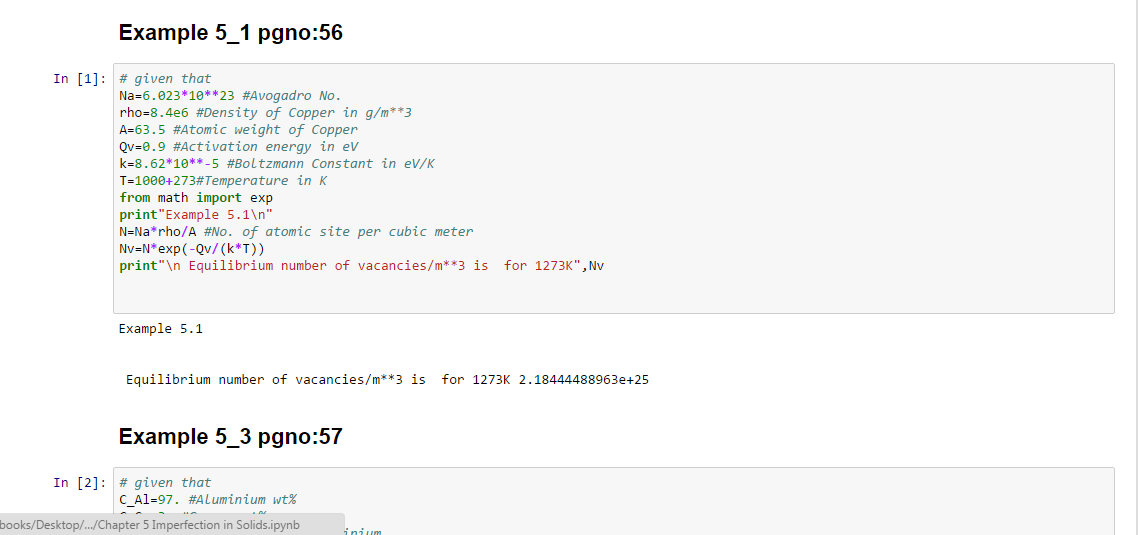Viewport: 1138px width, 535px height.
Task: Click the 'Example 5_1 pgno:56' heading
Action: pyautogui.click(x=230, y=33)
